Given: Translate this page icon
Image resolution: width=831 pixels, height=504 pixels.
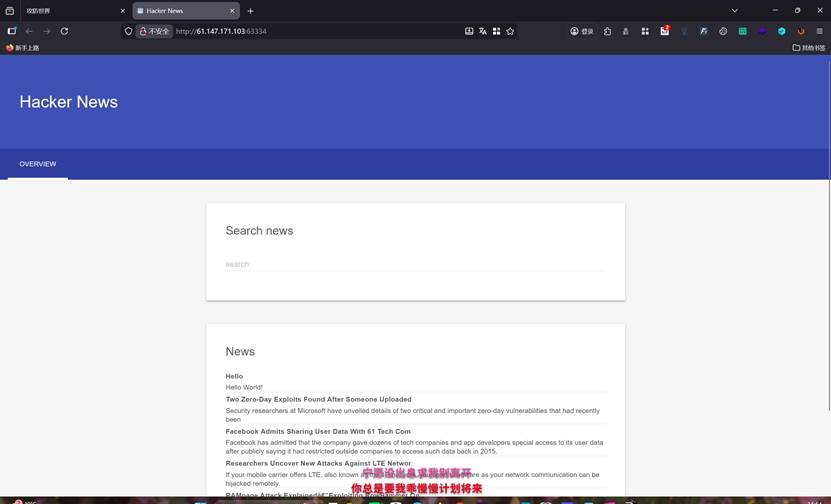Looking at the screenshot, I should tap(483, 31).
